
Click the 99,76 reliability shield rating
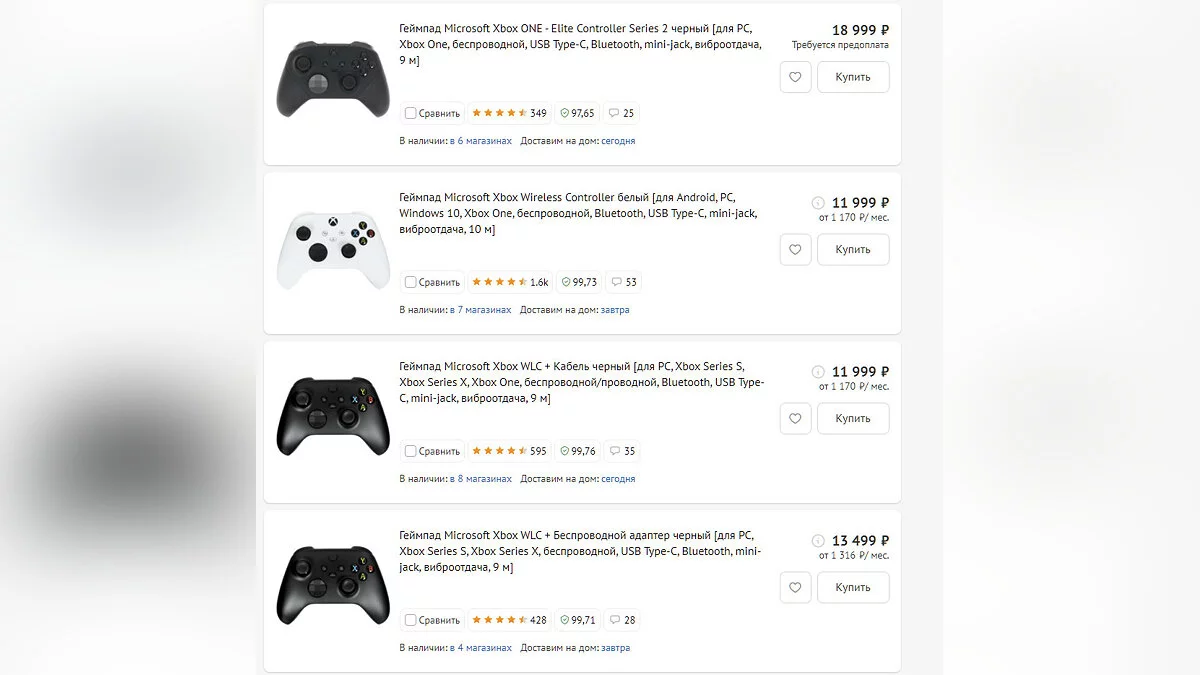point(578,451)
